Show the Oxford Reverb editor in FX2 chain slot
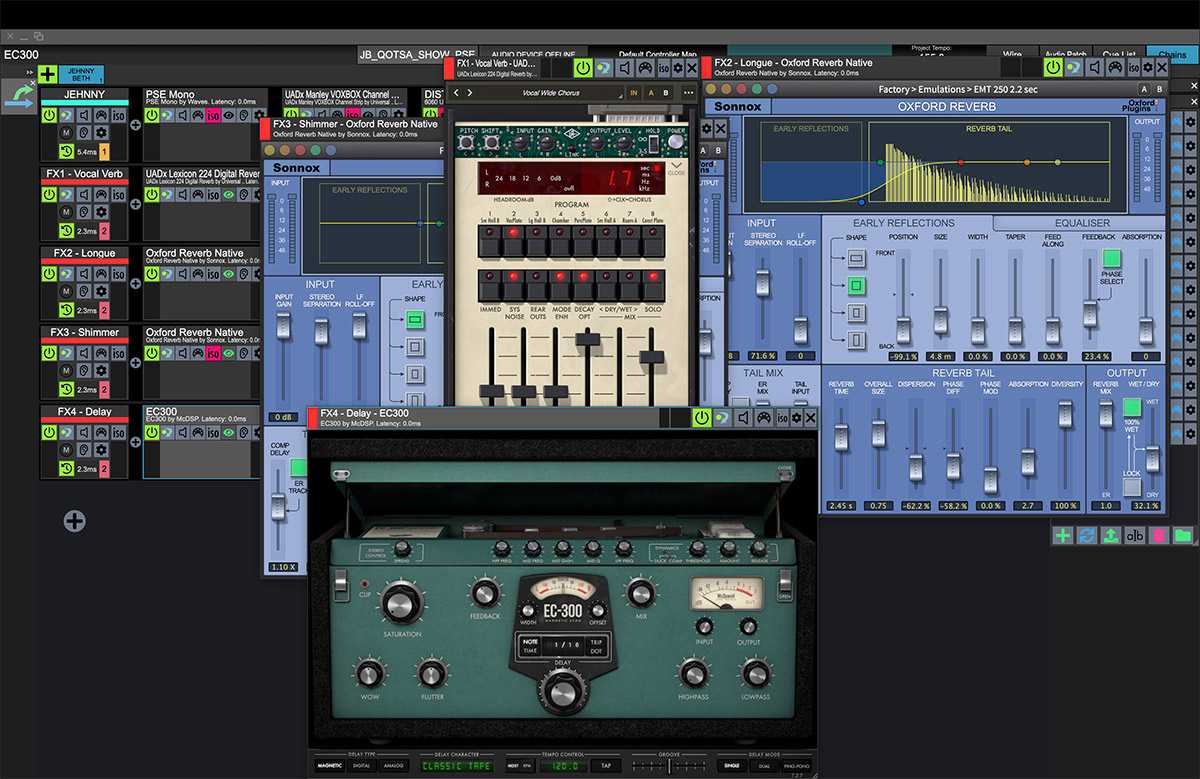This screenshot has height=779, width=1200. (x=228, y=273)
